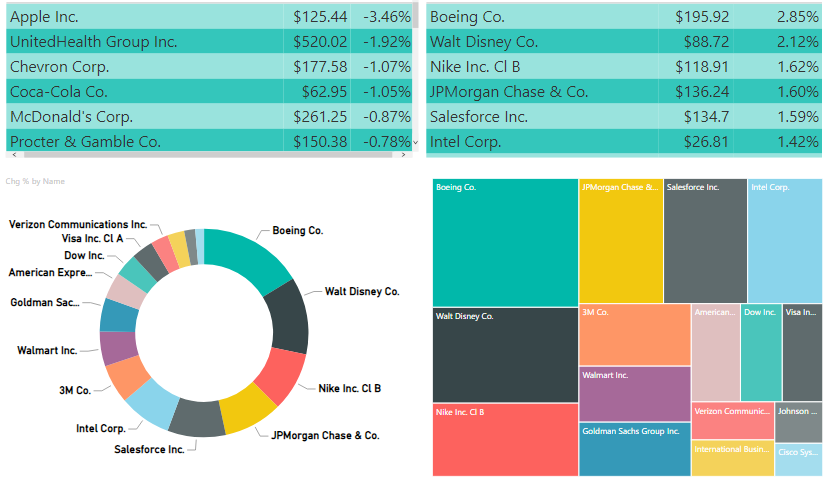This screenshot has width=825, height=477.
Task: Select Coca-Cola Co. in the left table
Action: point(145,92)
